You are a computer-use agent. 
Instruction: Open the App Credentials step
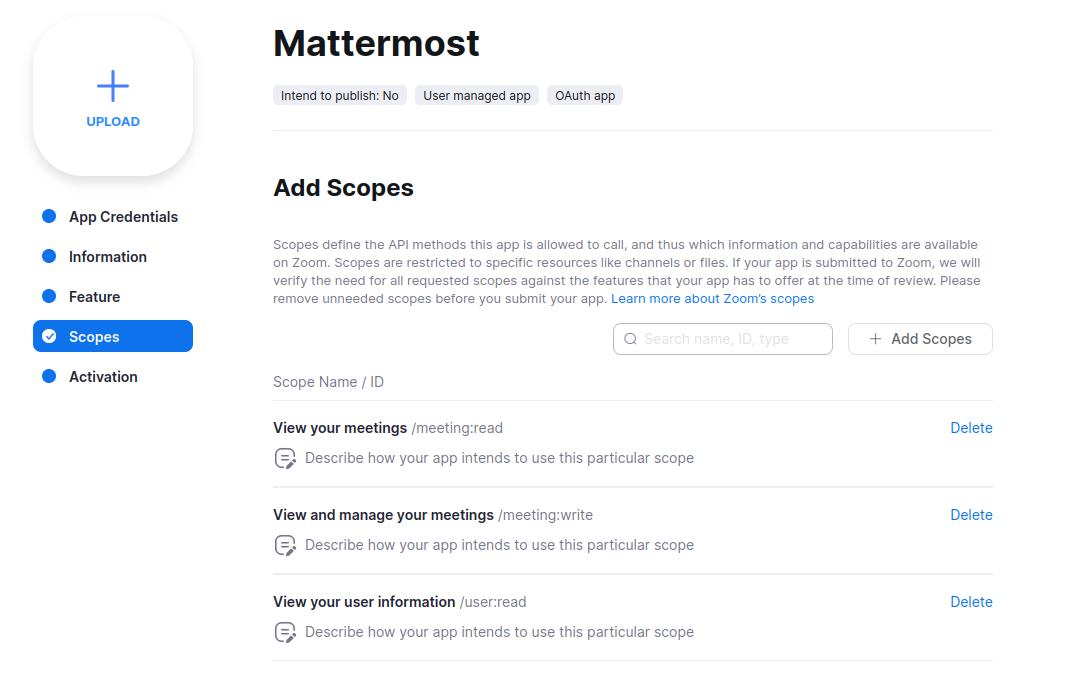pos(123,217)
